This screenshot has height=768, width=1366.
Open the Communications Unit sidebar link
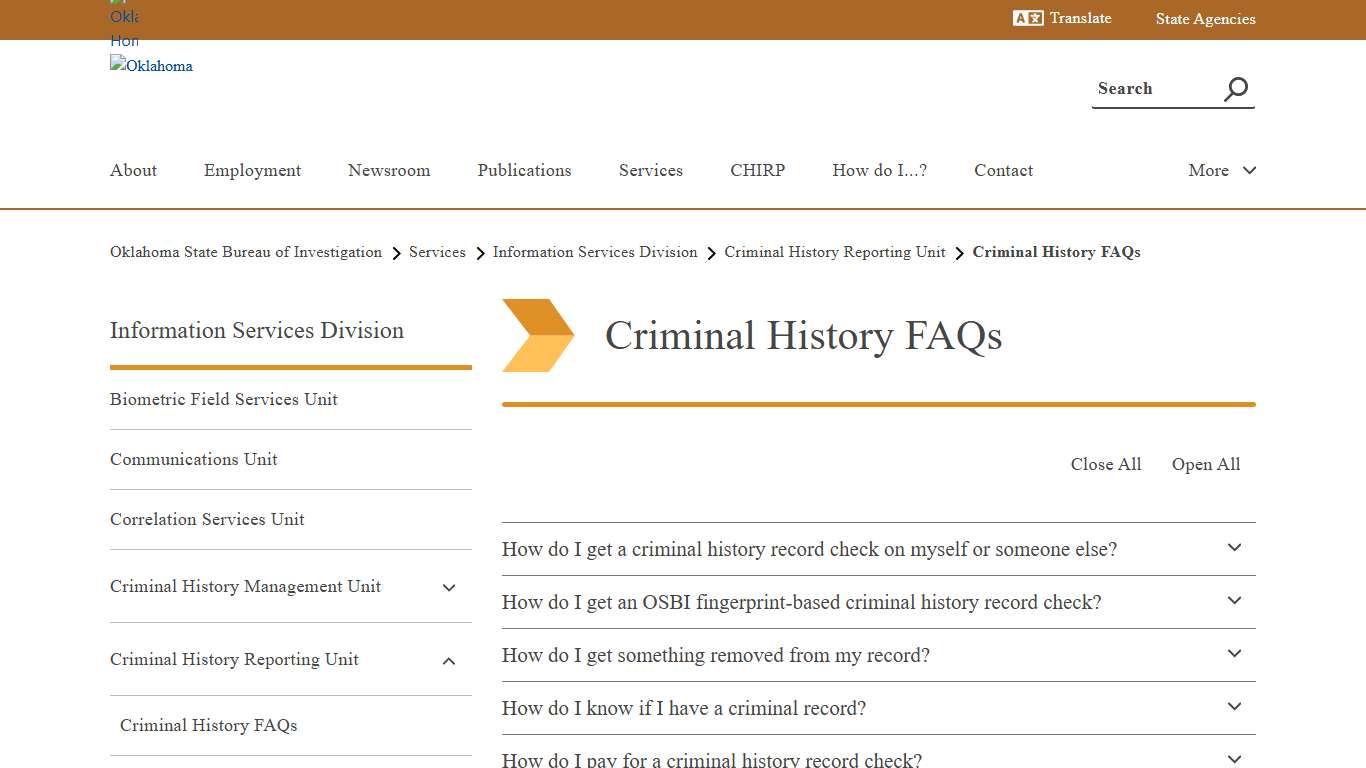tap(193, 459)
